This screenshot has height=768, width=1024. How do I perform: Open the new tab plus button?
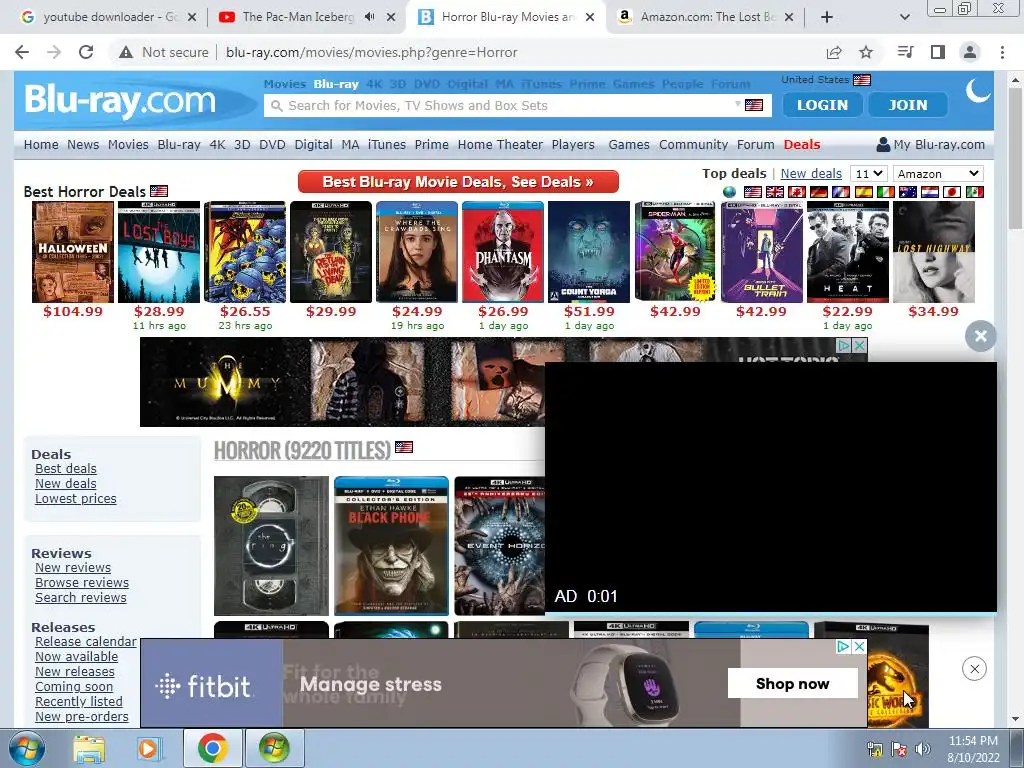click(x=827, y=17)
